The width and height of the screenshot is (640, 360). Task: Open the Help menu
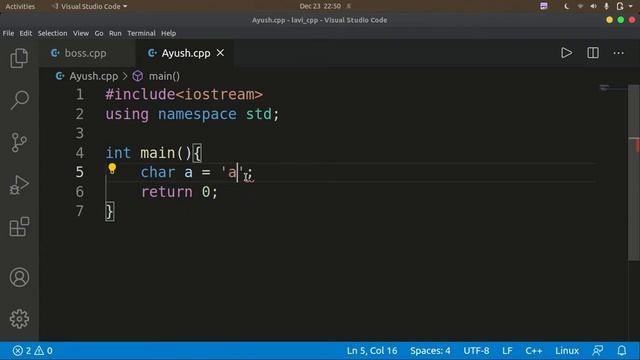click(x=168, y=33)
